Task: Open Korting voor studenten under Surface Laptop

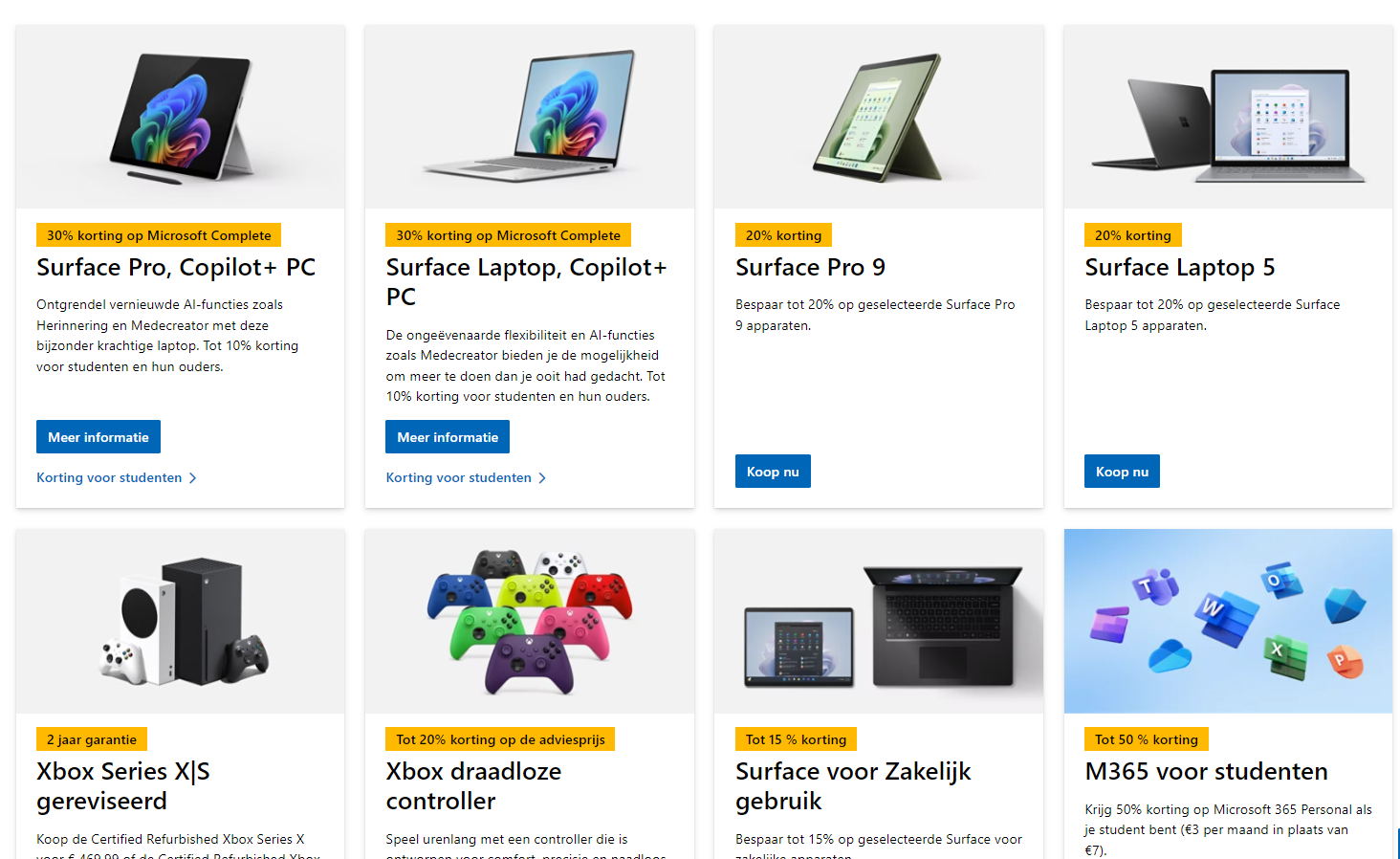Action: [x=458, y=477]
